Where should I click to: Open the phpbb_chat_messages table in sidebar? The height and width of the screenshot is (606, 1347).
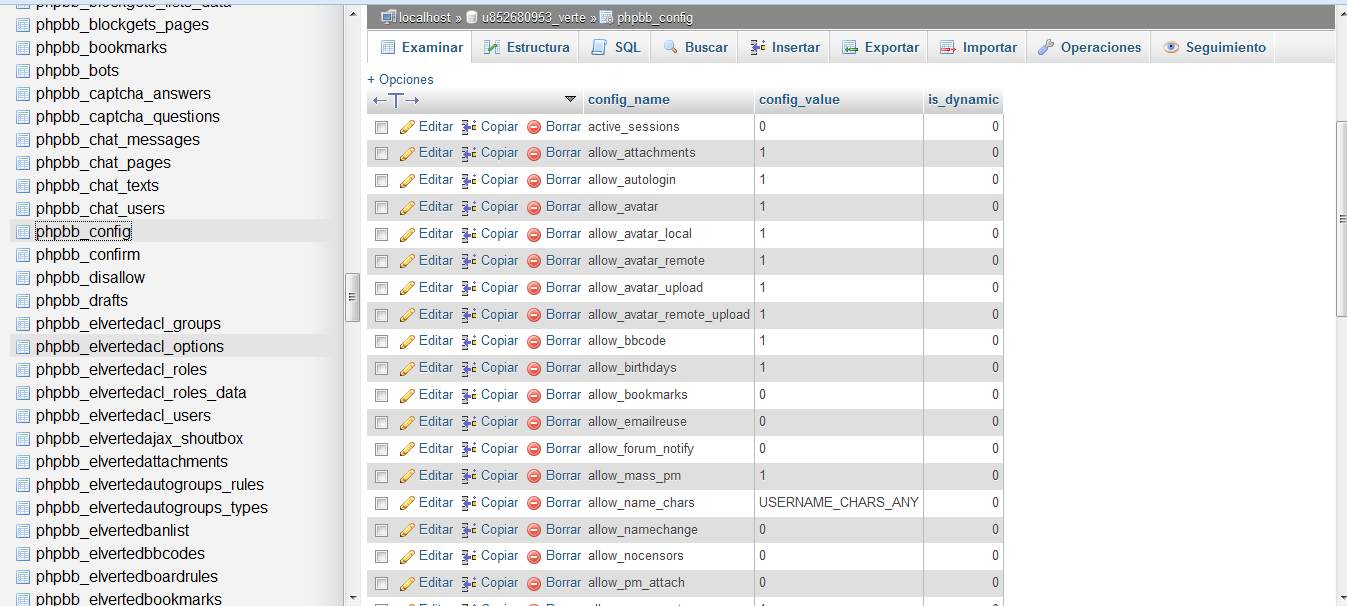point(117,140)
